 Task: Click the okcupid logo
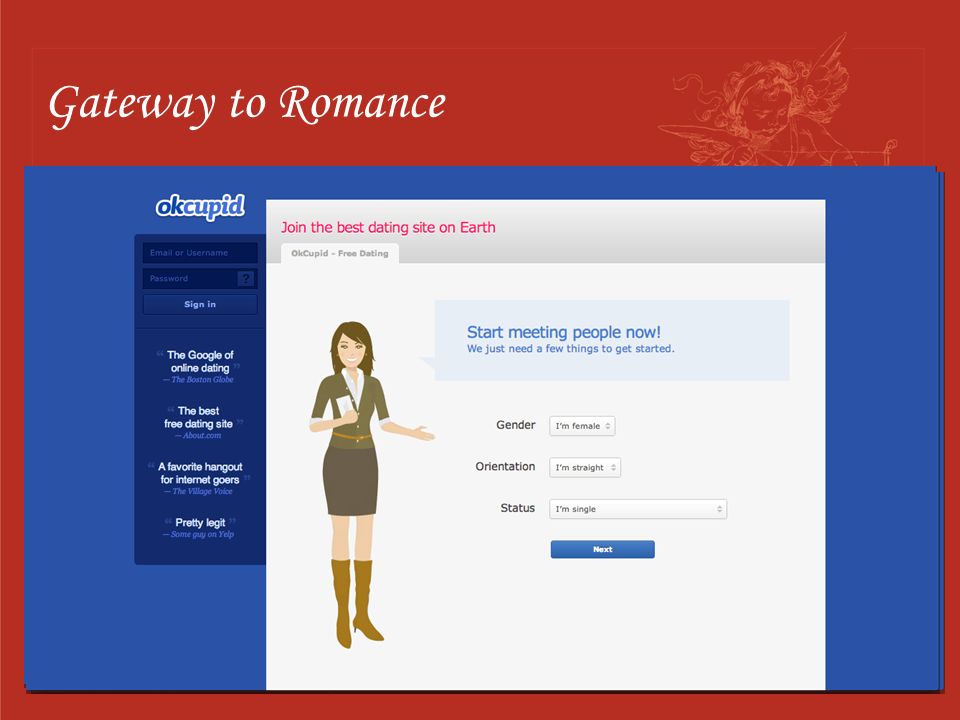[200, 207]
